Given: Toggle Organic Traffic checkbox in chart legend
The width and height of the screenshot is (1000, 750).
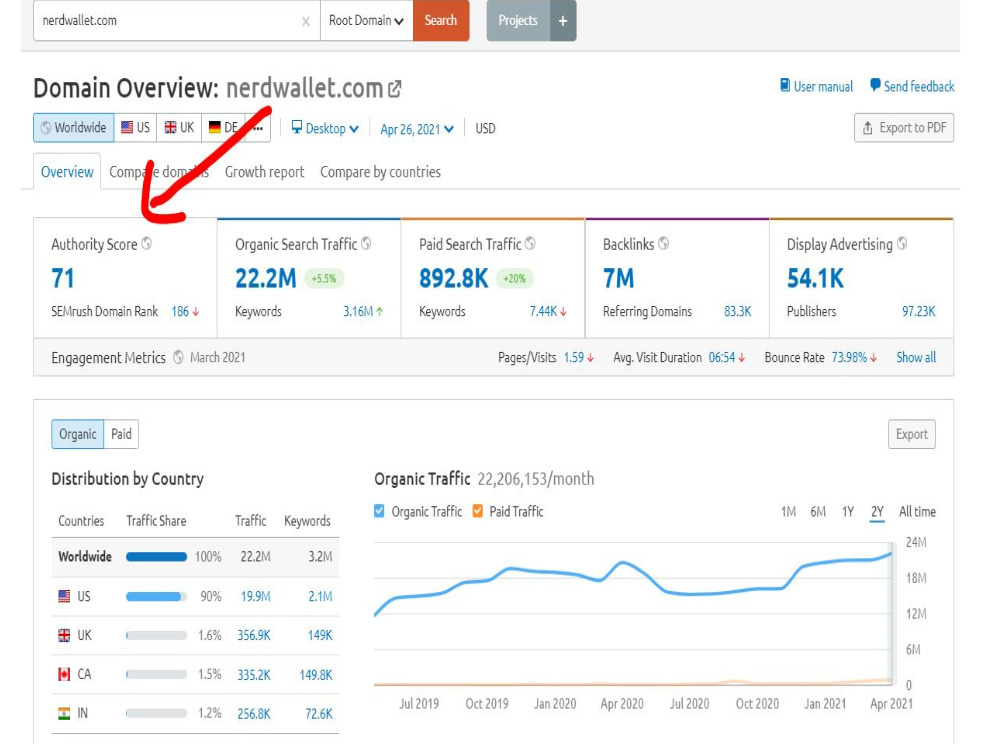Looking at the screenshot, I should [379, 511].
